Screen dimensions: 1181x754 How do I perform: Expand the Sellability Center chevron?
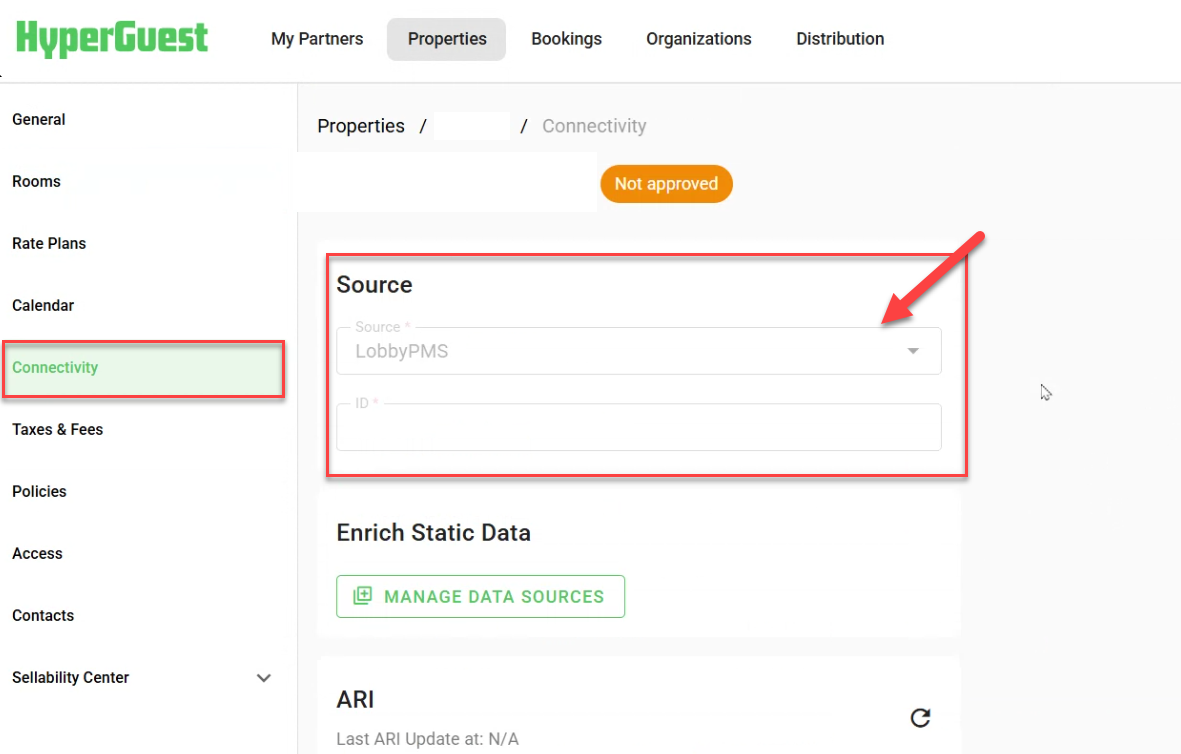[264, 678]
